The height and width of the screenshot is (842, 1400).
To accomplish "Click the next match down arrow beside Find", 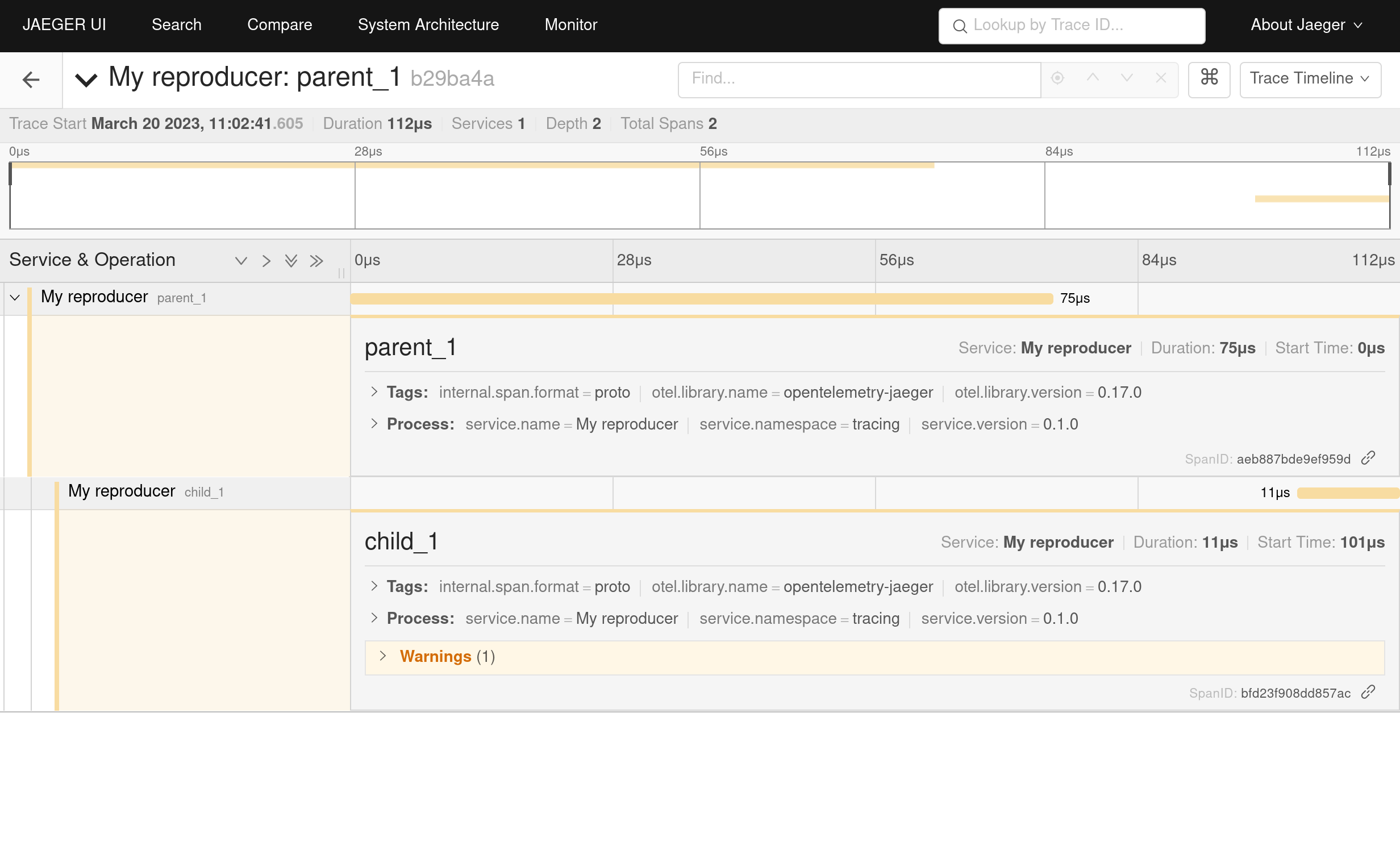I will pos(1126,80).
